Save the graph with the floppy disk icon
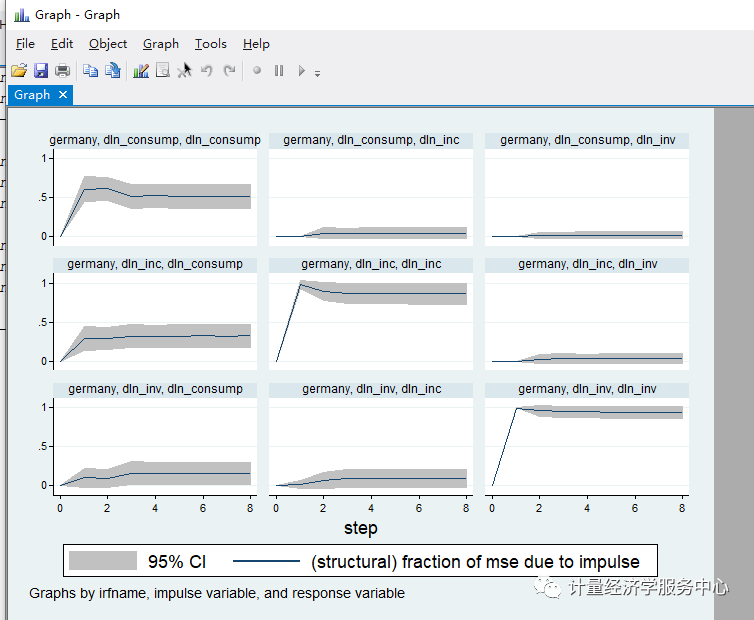 pos(41,71)
